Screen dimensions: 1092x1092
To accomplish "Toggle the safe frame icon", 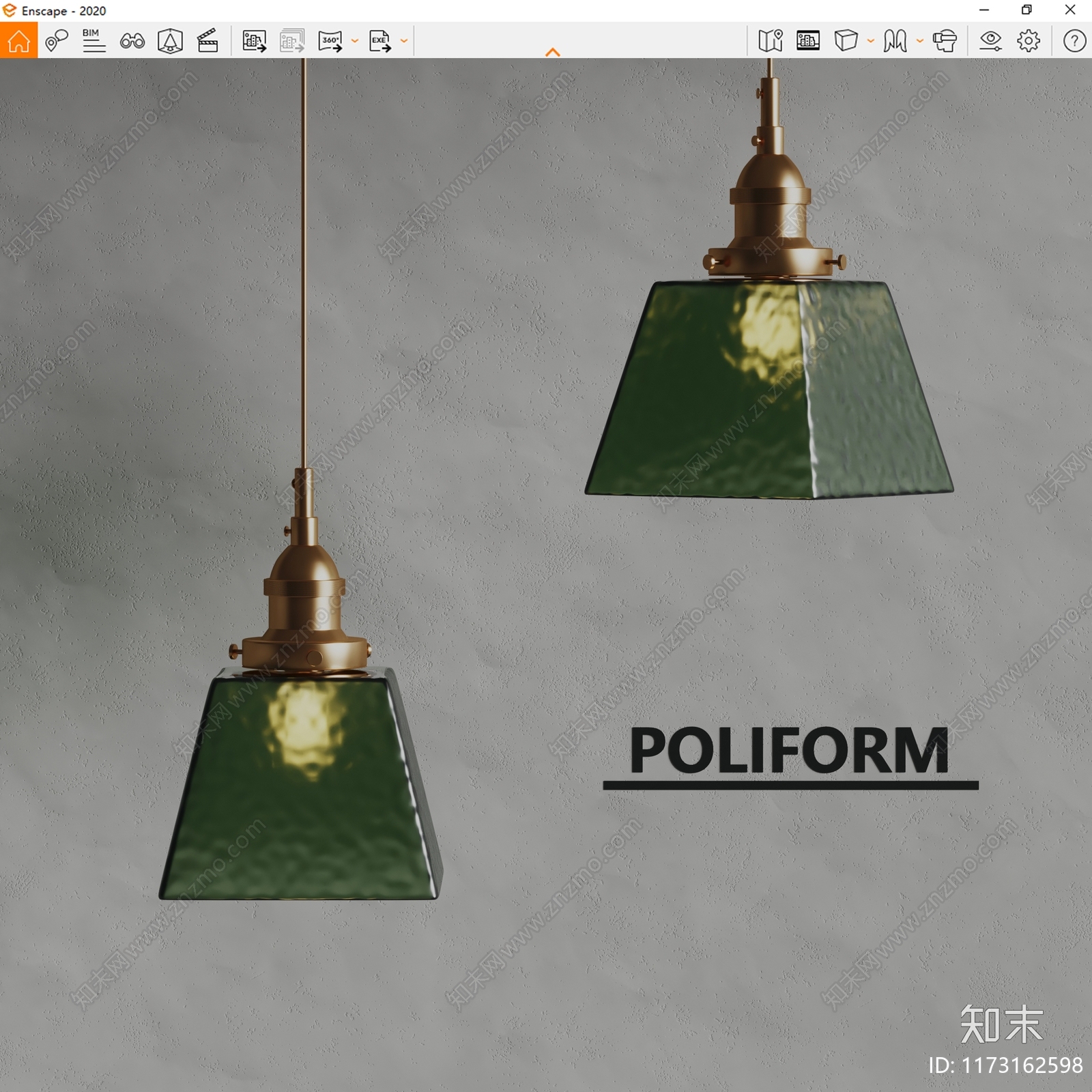I will point(170,41).
